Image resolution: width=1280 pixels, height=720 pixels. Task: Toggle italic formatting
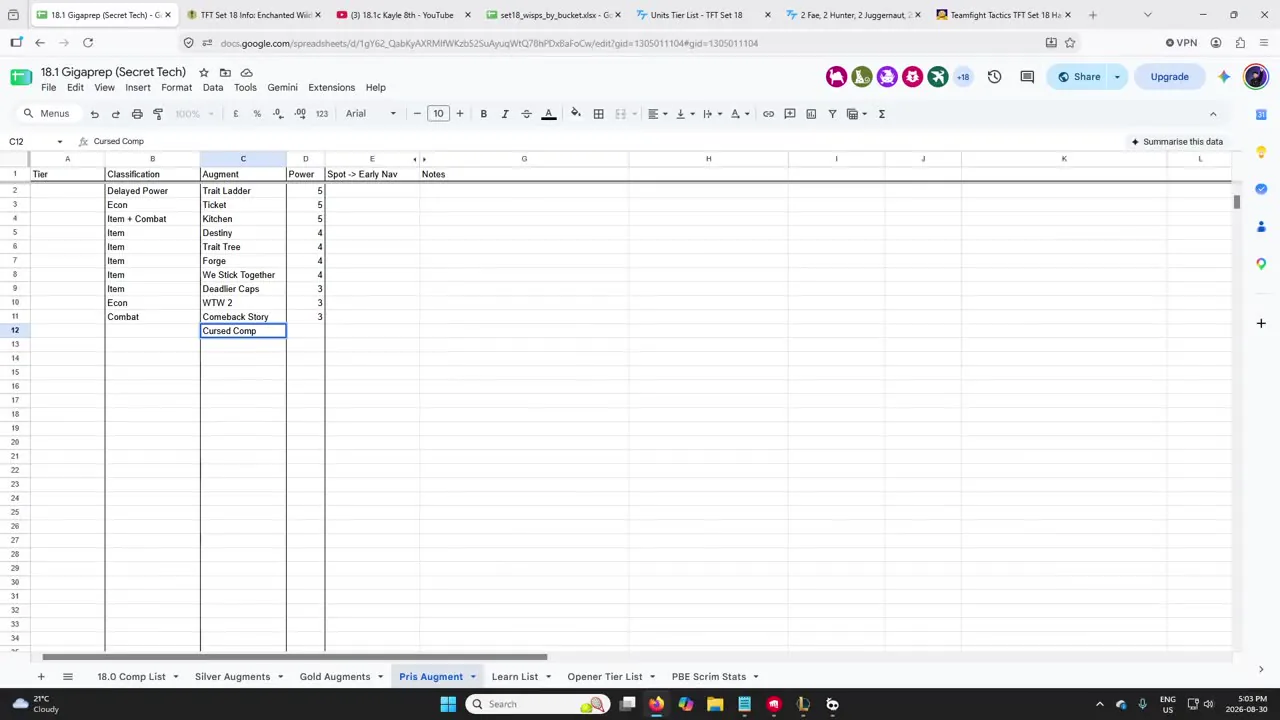click(x=505, y=114)
